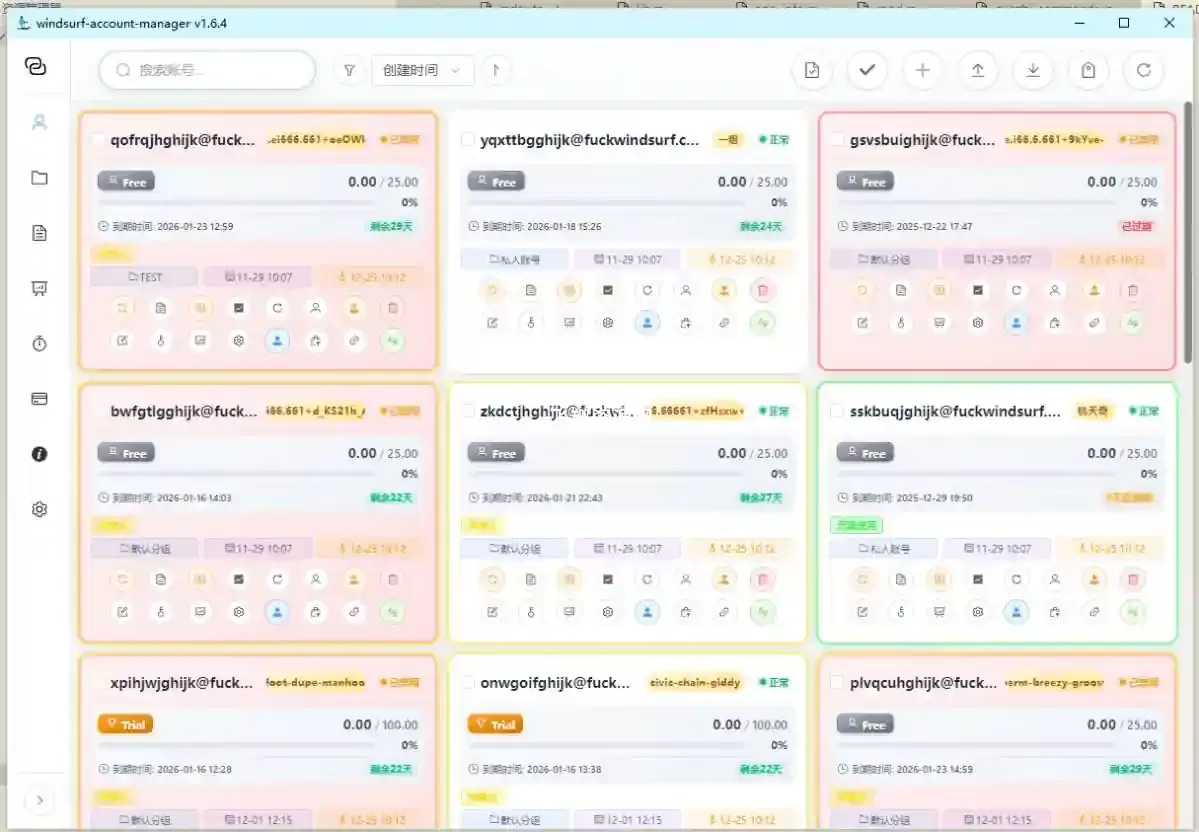Toggle sort direction arrow next to 创建时间

click(x=496, y=70)
